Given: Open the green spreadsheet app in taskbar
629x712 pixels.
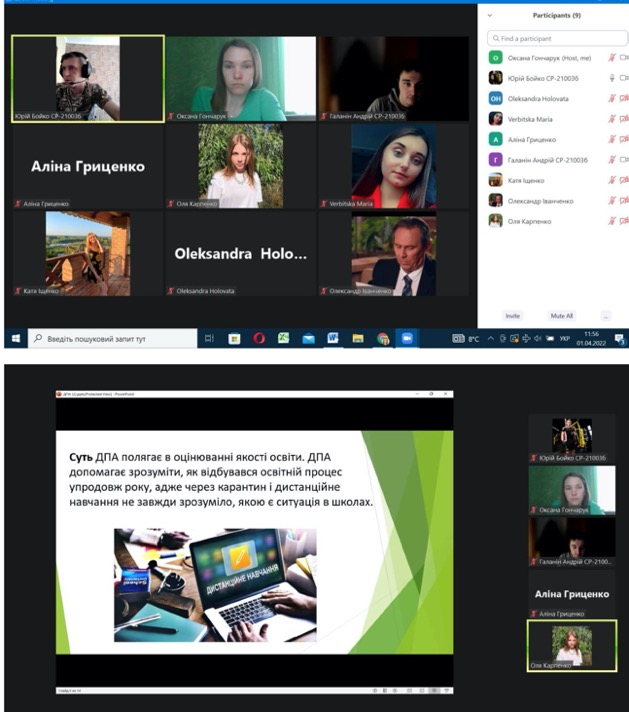Looking at the screenshot, I should (283, 338).
